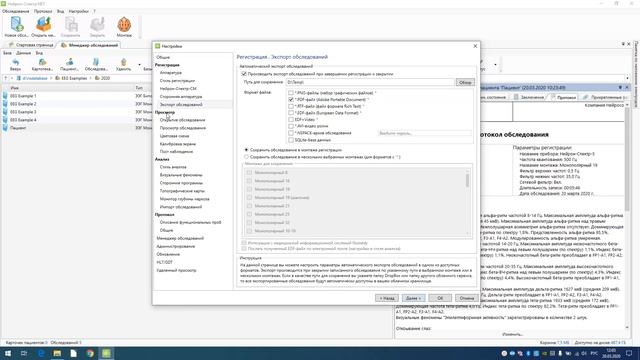Select save in several chosen montages radio
Image resolution: width=640 pixels, height=360 pixels.
coord(246,157)
